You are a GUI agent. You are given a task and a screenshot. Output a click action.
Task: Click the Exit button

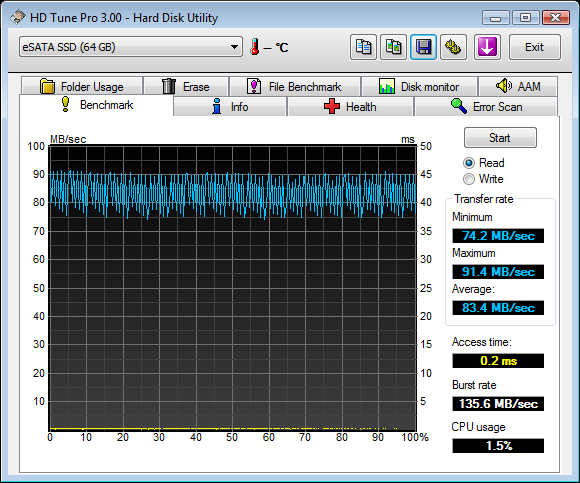(535, 47)
